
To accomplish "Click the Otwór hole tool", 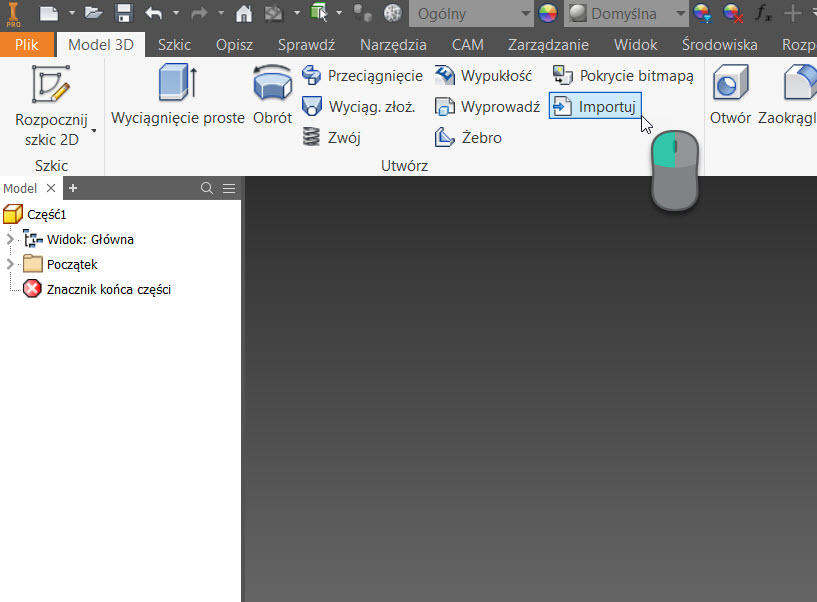I will point(730,96).
